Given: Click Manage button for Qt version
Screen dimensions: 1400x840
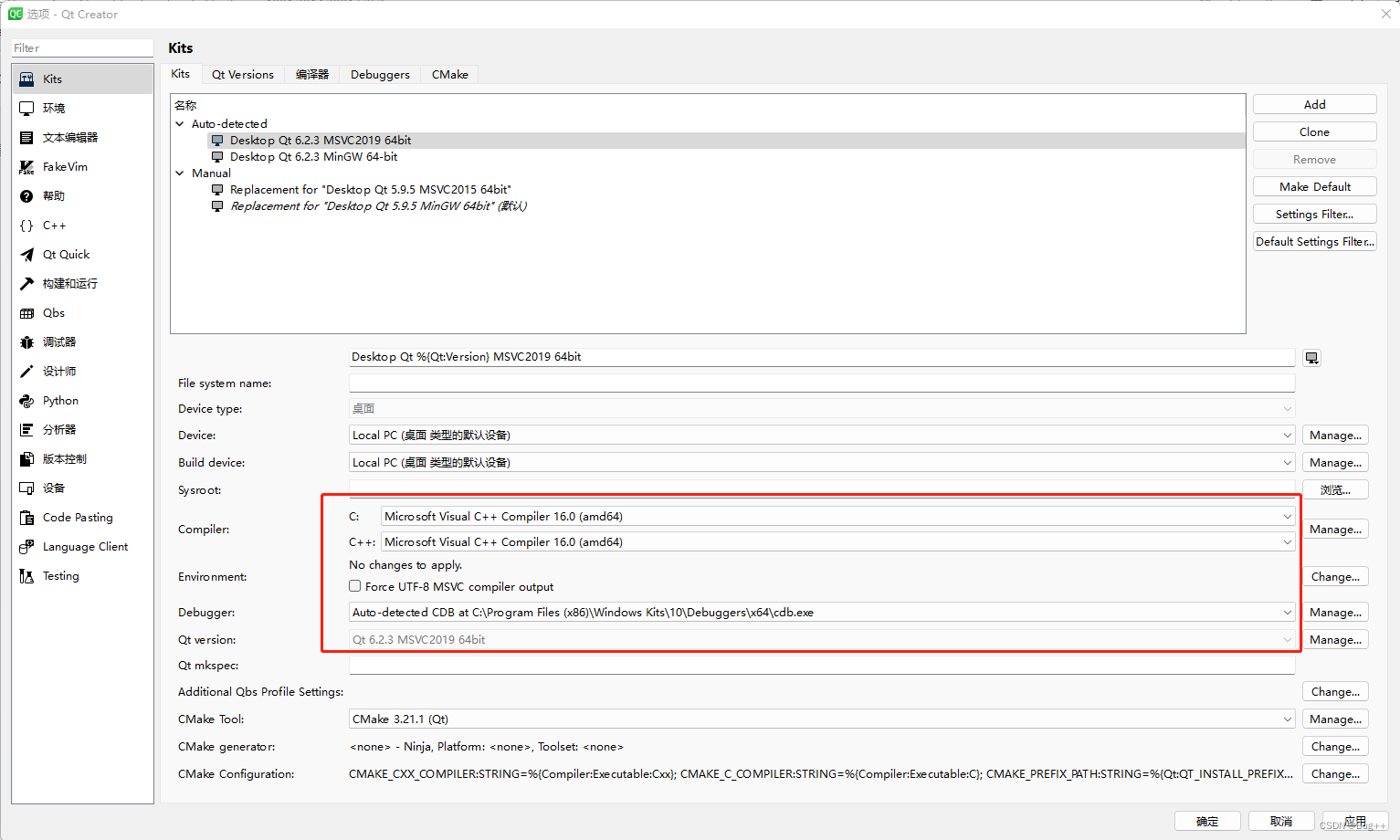Looking at the screenshot, I should click(x=1335, y=639).
